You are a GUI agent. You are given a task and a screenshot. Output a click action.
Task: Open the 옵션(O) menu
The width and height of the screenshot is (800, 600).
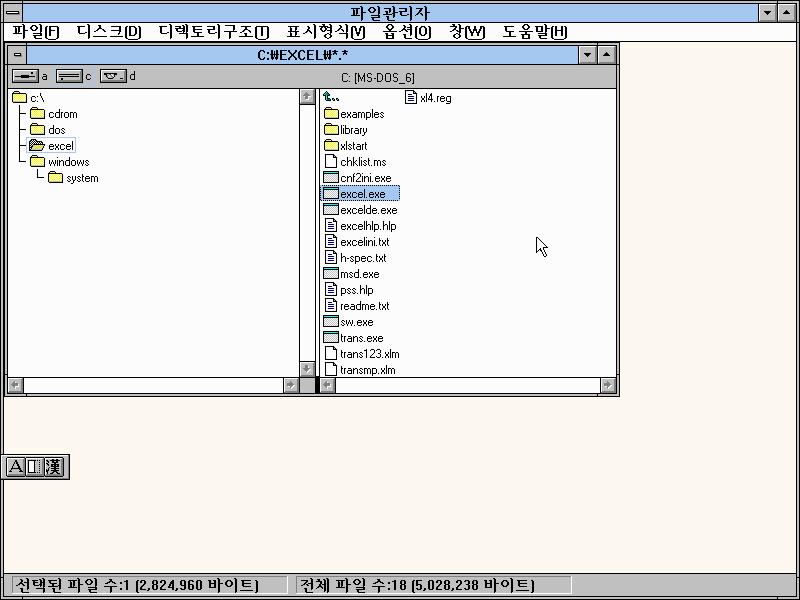coord(407,32)
